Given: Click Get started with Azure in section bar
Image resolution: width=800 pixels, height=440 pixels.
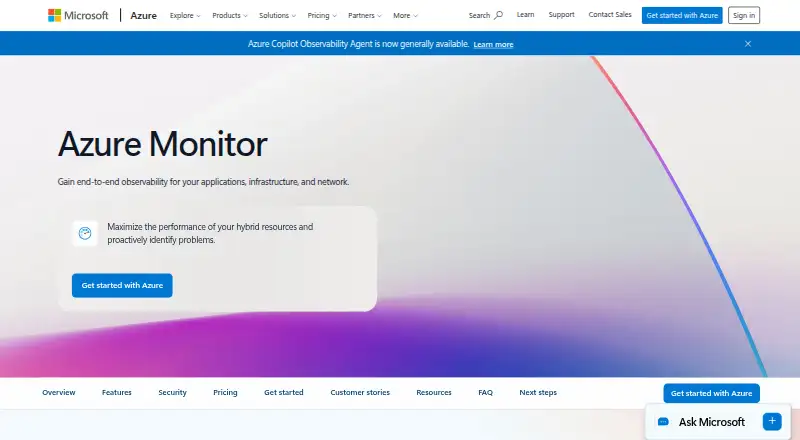Looking at the screenshot, I should click(x=711, y=394).
